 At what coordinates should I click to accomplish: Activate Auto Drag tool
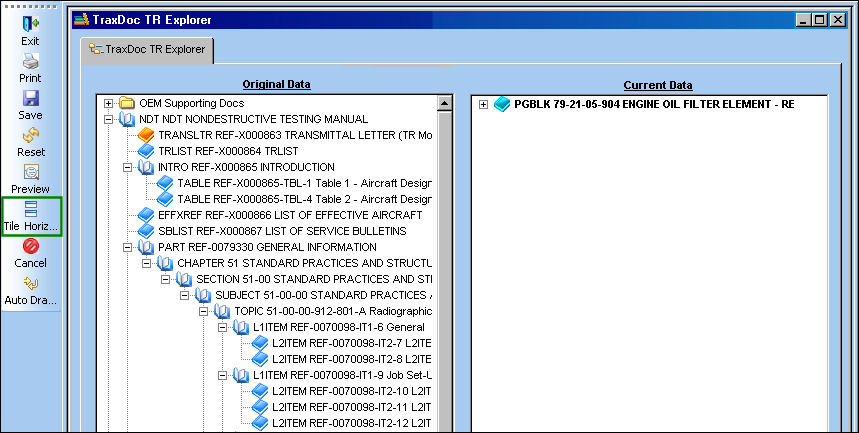coord(31,283)
